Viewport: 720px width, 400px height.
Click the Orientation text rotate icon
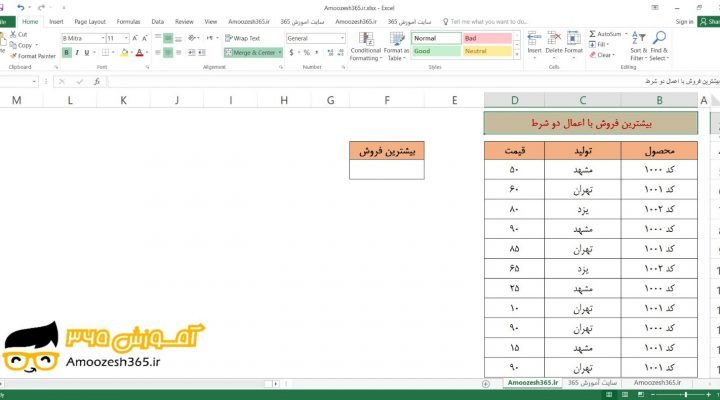(192, 38)
